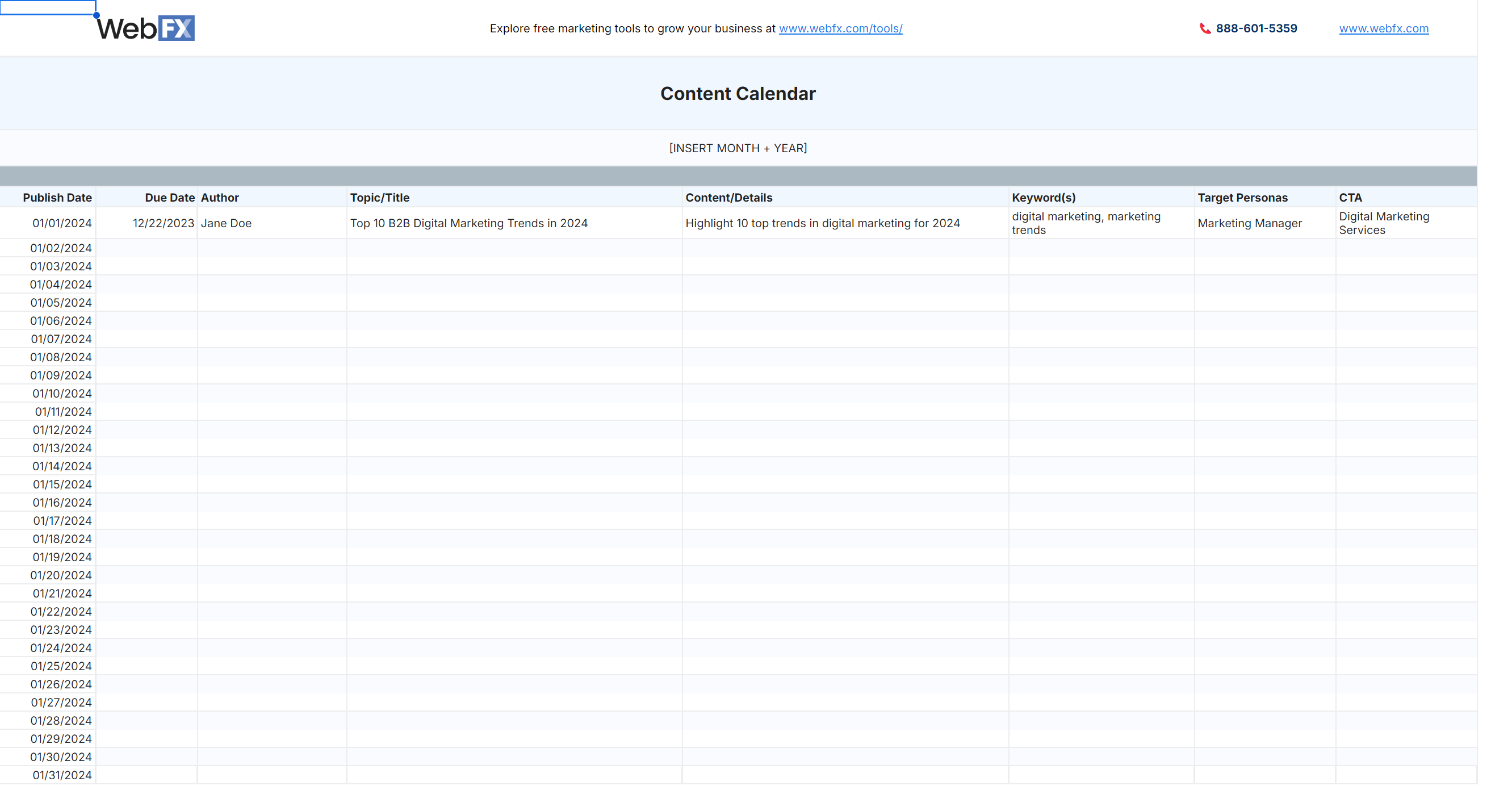
Task: Select the 01/19/2024 date cell
Action: pos(48,557)
